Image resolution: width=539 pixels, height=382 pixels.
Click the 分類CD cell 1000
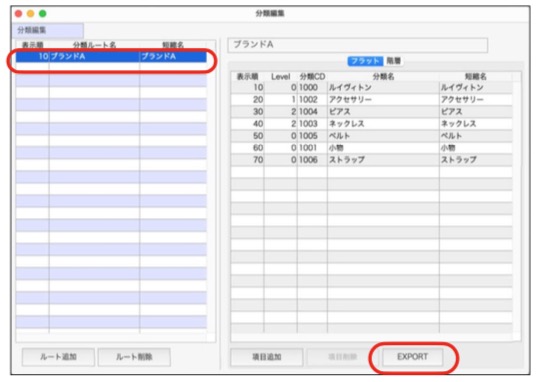point(312,87)
